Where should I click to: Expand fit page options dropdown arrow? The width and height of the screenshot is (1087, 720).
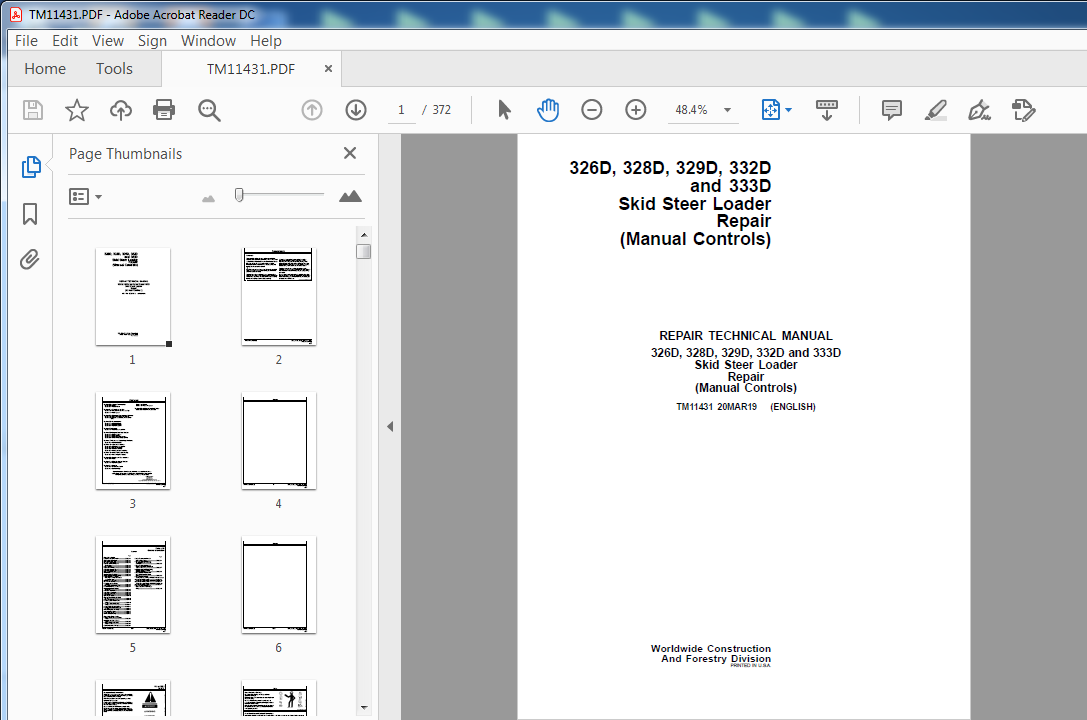(x=788, y=110)
